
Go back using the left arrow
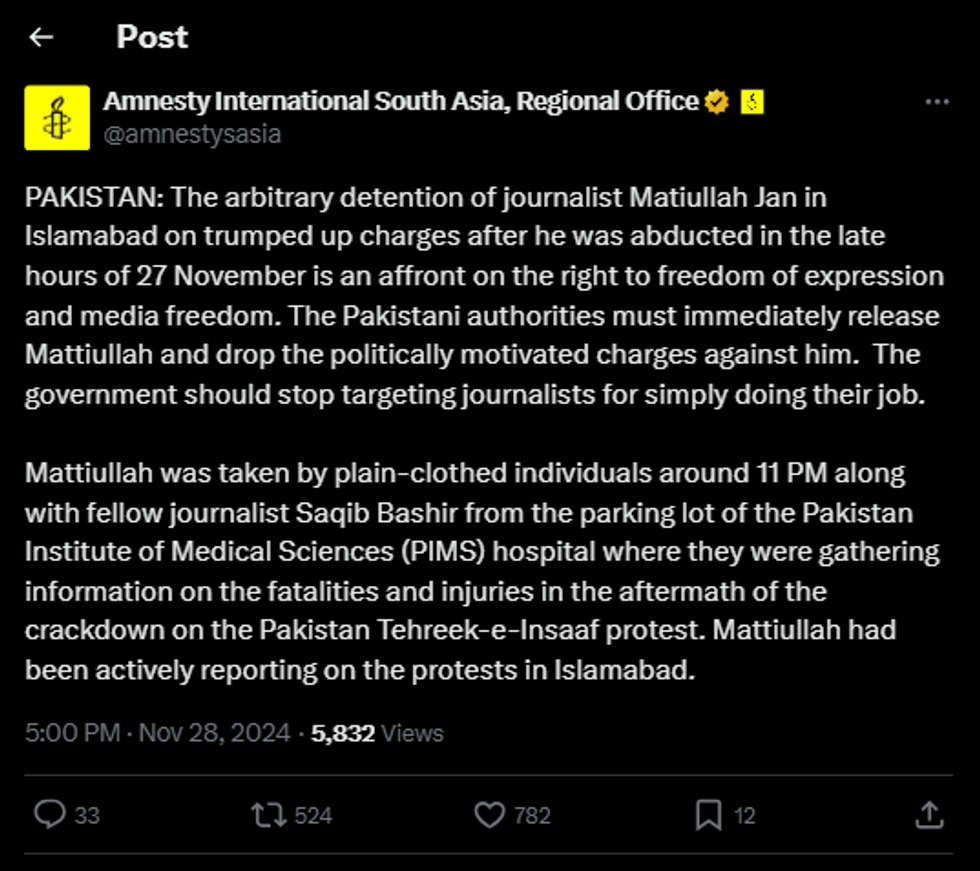[x=41, y=38]
